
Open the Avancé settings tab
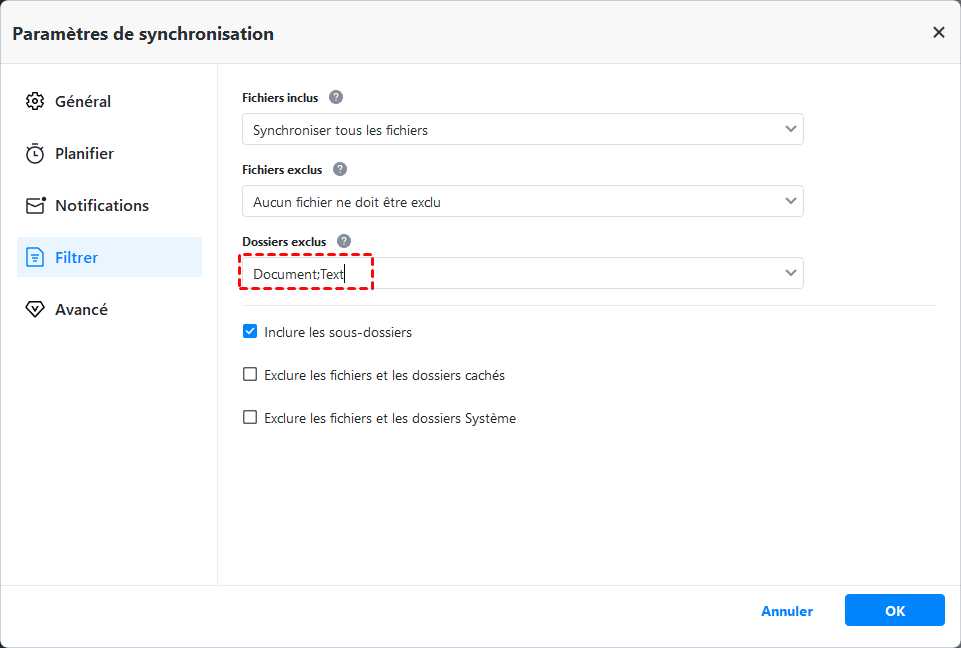point(81,309)
